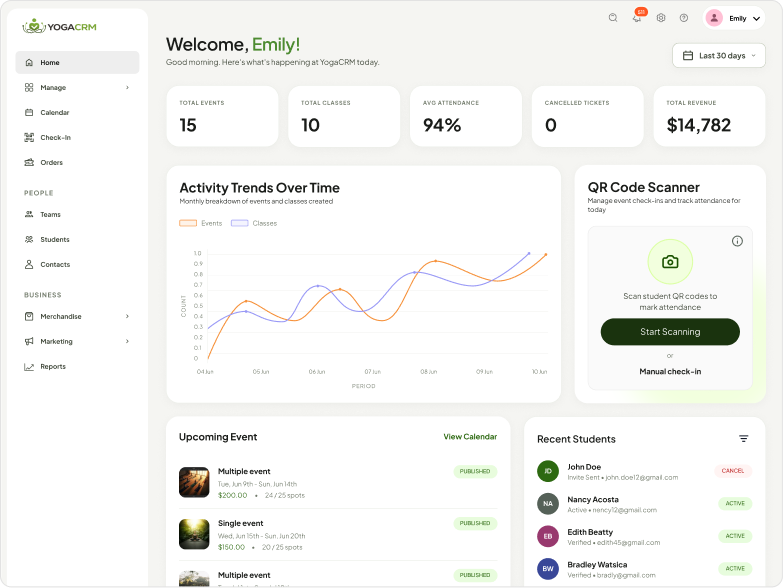This screenshot has width=783, height=588.
Task: Click the Merchandise bag icon
Action: tap(29, 316)
